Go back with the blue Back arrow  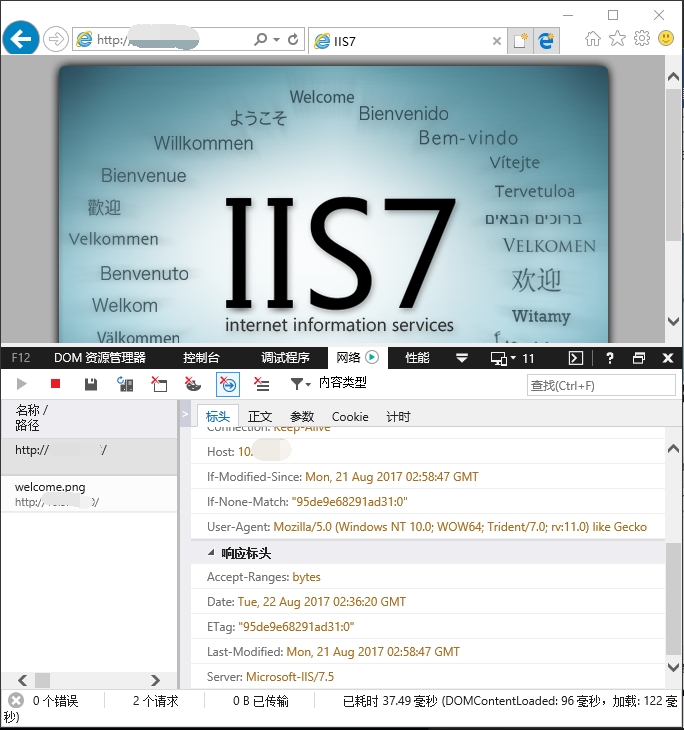20,39
